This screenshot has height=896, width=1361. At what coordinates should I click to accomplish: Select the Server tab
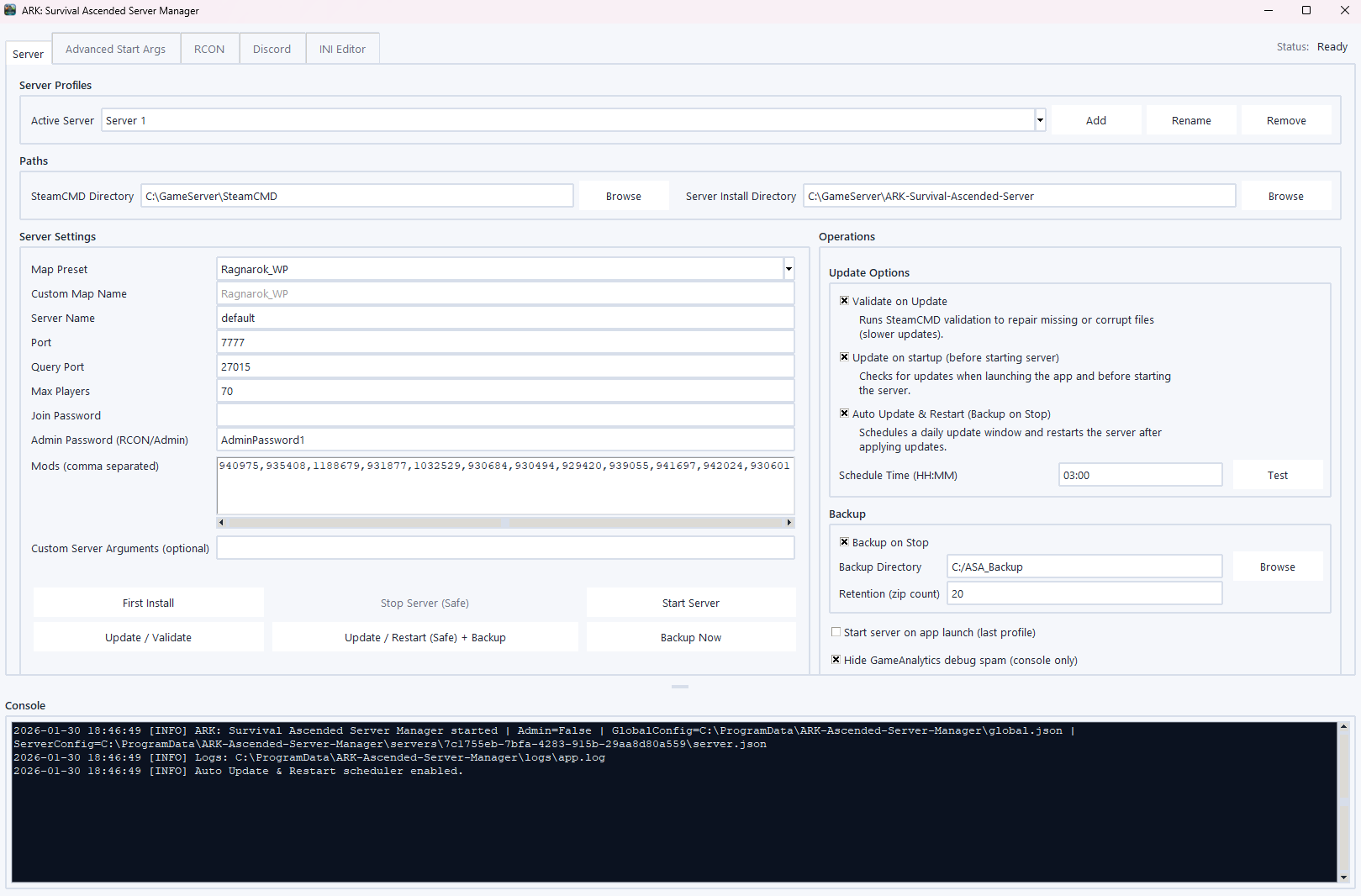click(28, 54)
